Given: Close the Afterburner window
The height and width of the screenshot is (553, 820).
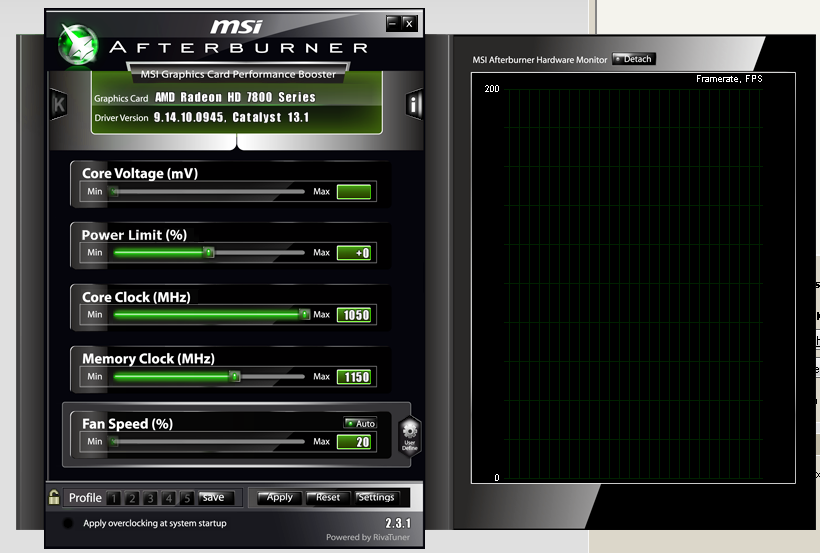Looking at the screenshot, I should click(409, 24).
